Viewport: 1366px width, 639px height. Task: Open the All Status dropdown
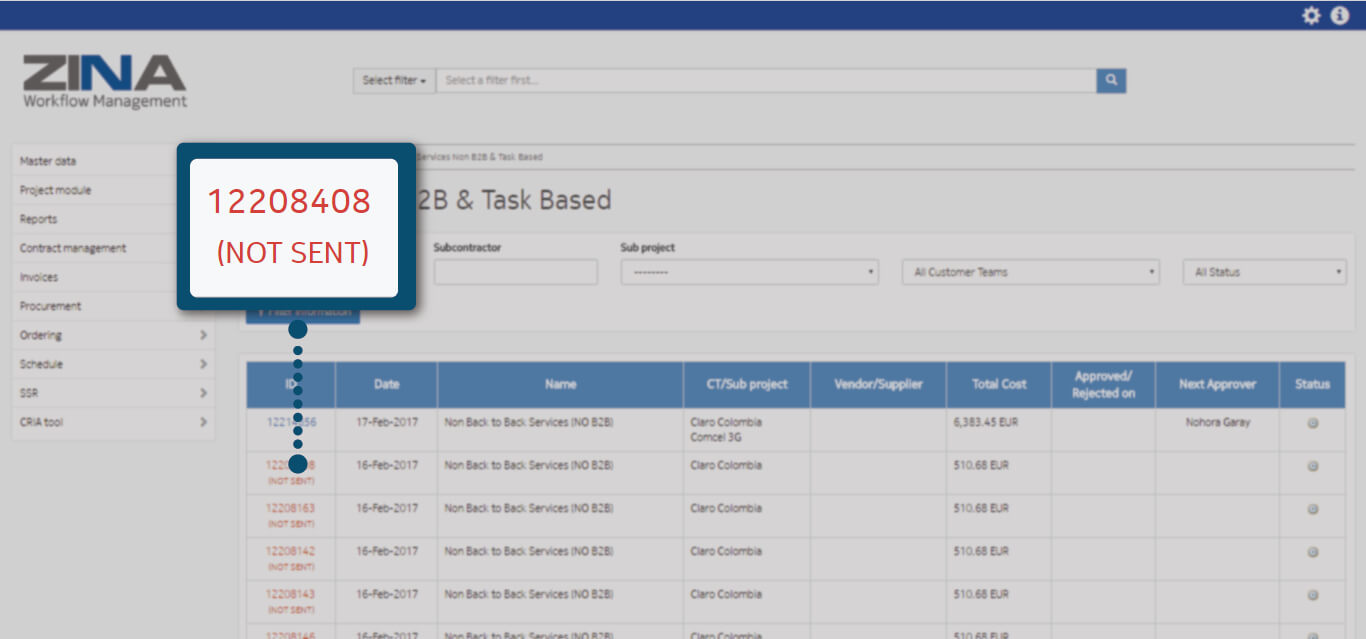(x=1265, y=272)
